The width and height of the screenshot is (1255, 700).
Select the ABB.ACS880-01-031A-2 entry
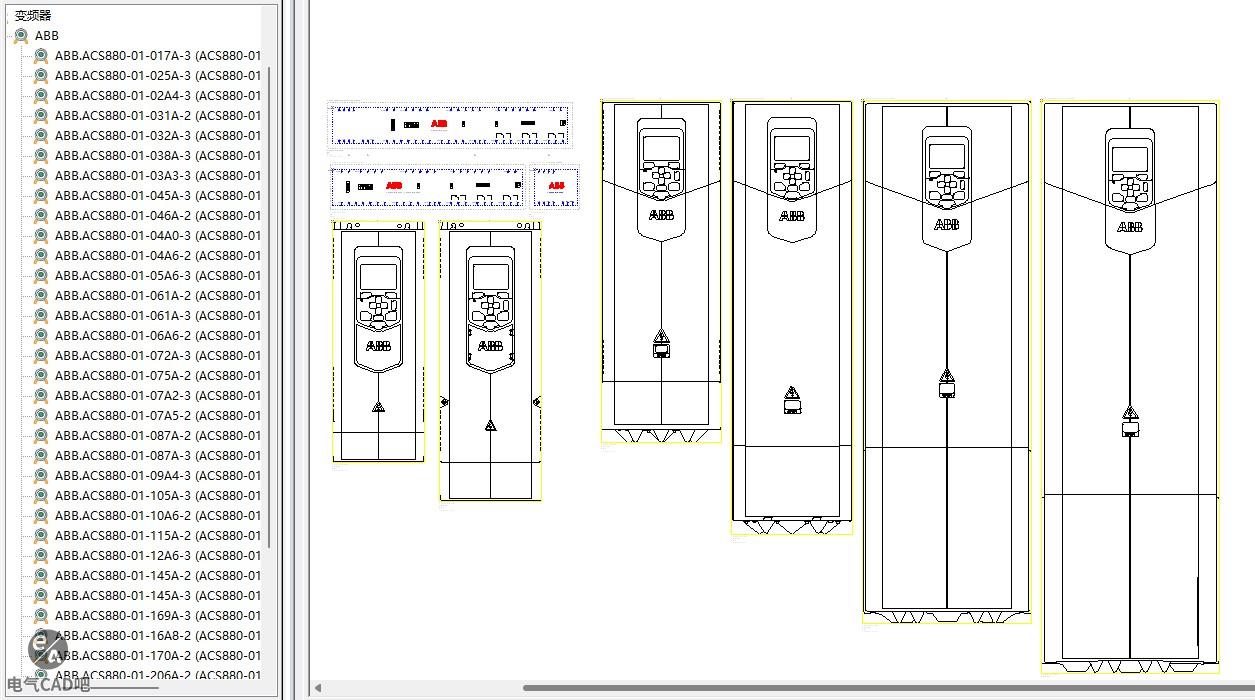(158, 115)
